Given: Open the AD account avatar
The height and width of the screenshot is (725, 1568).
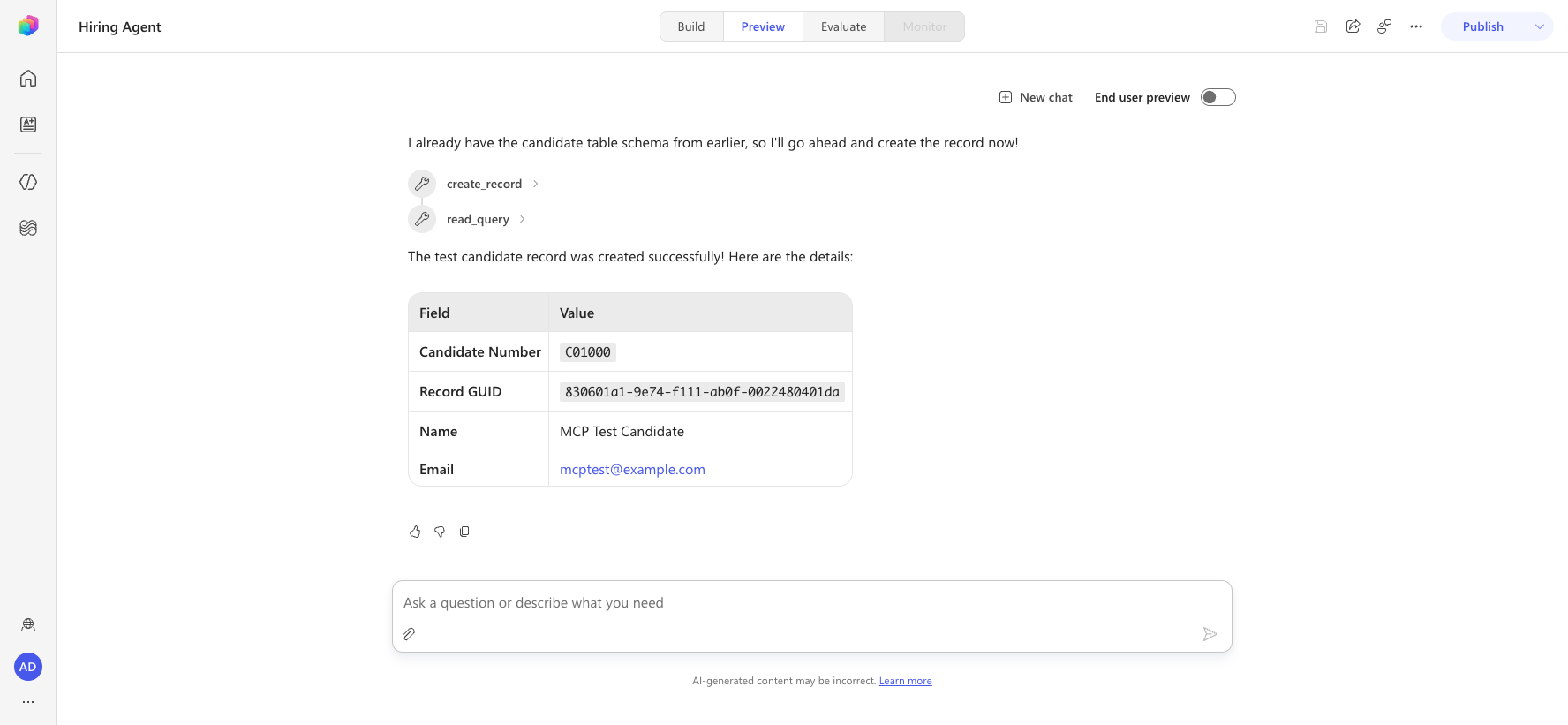Looking at the screenshot, I should click(28, 667).
